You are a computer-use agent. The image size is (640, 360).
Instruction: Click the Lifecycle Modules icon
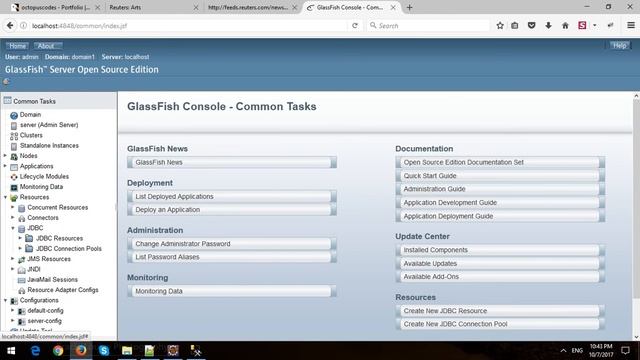tap(14, 177)
